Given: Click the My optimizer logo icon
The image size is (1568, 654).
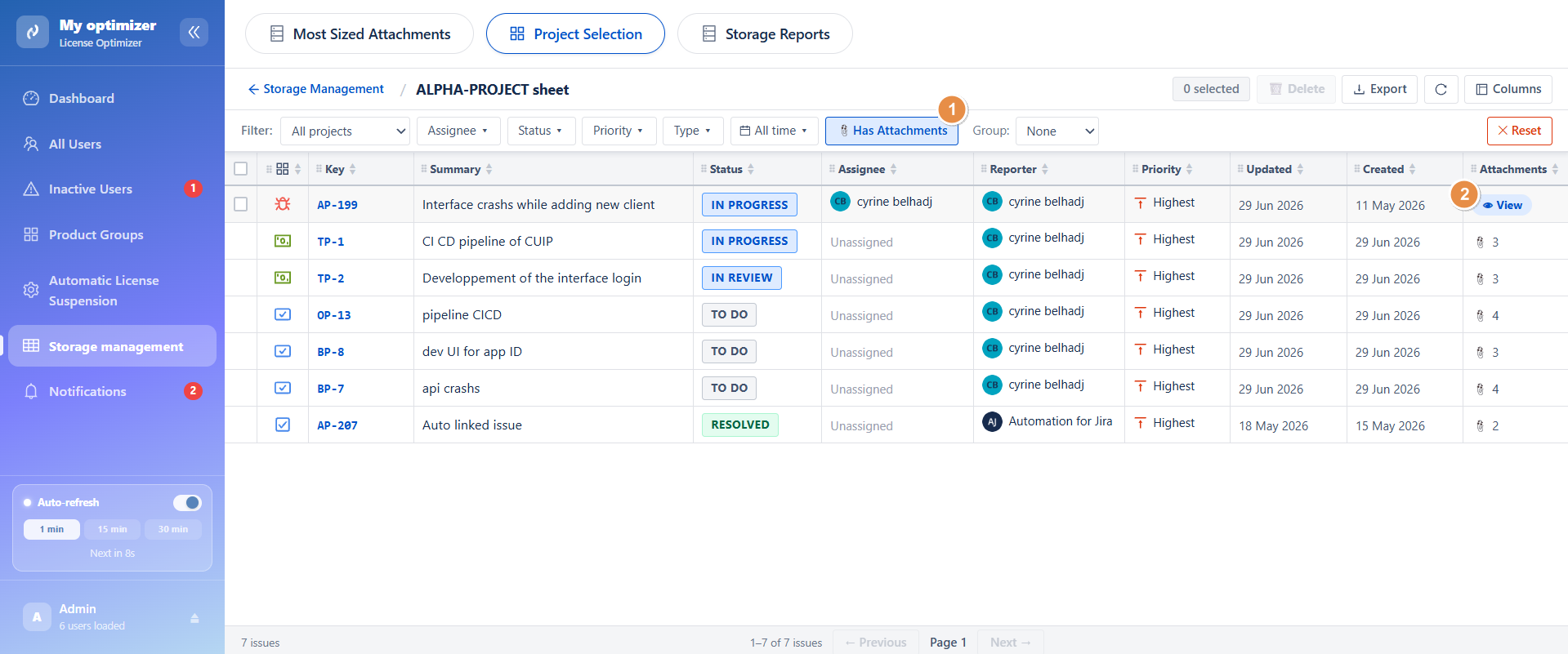Looking at the screenshot, I should point(33,32).
